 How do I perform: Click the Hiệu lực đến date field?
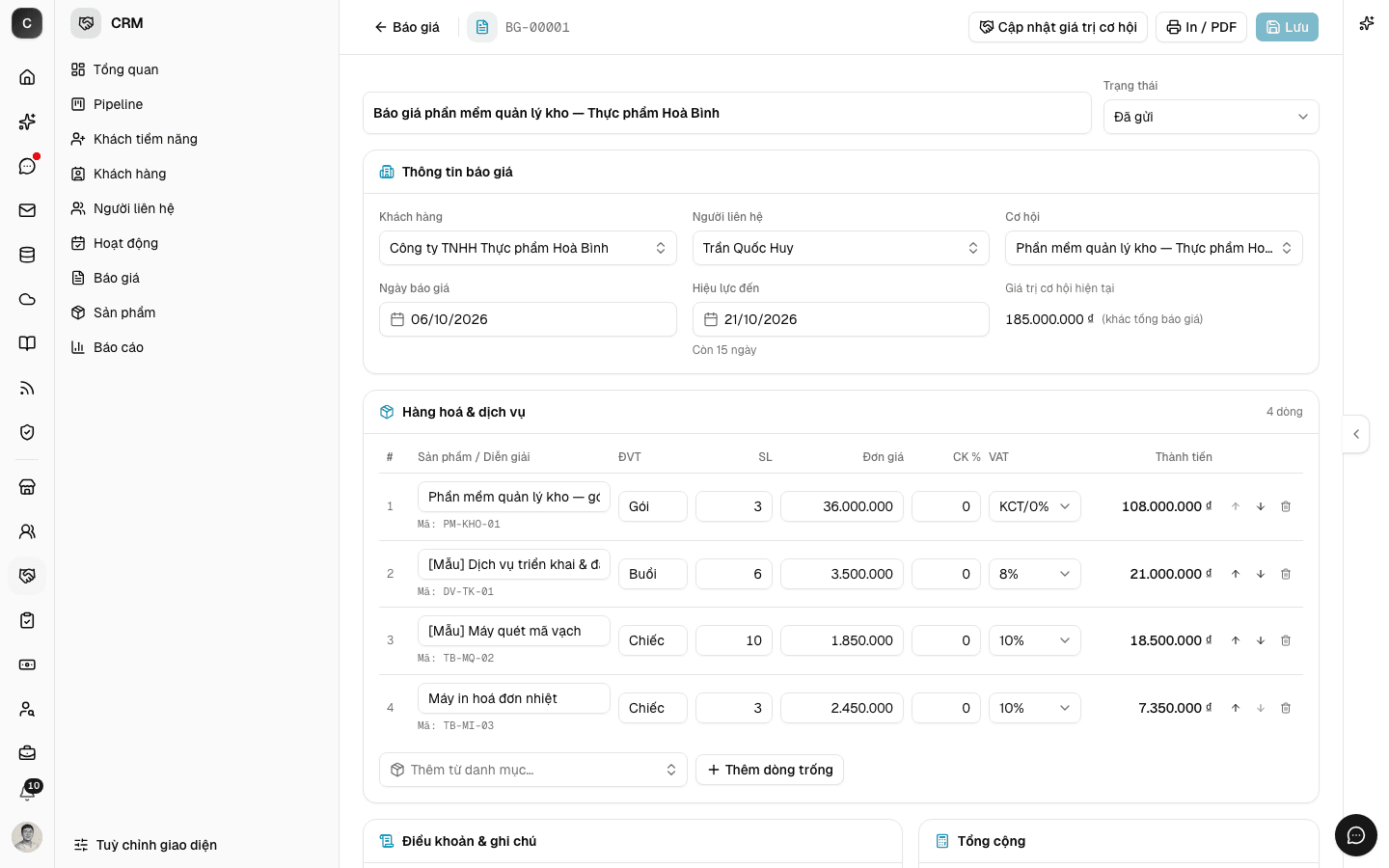(840, 319)
